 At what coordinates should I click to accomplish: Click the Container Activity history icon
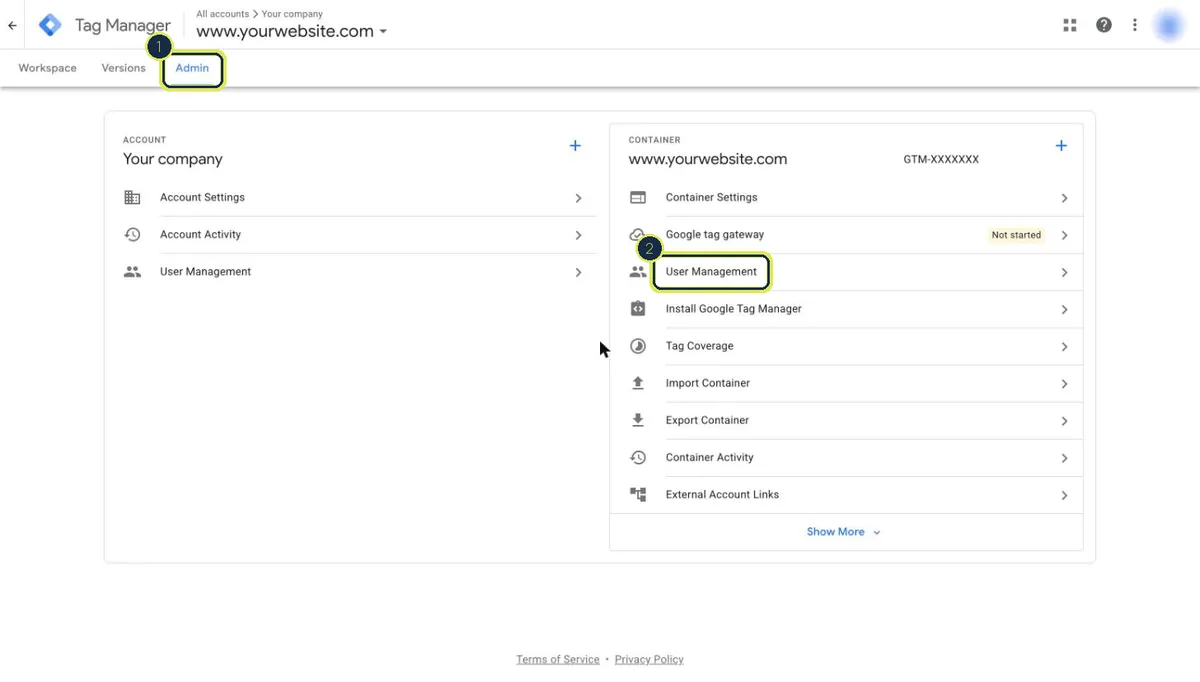(x=638, y=457)
